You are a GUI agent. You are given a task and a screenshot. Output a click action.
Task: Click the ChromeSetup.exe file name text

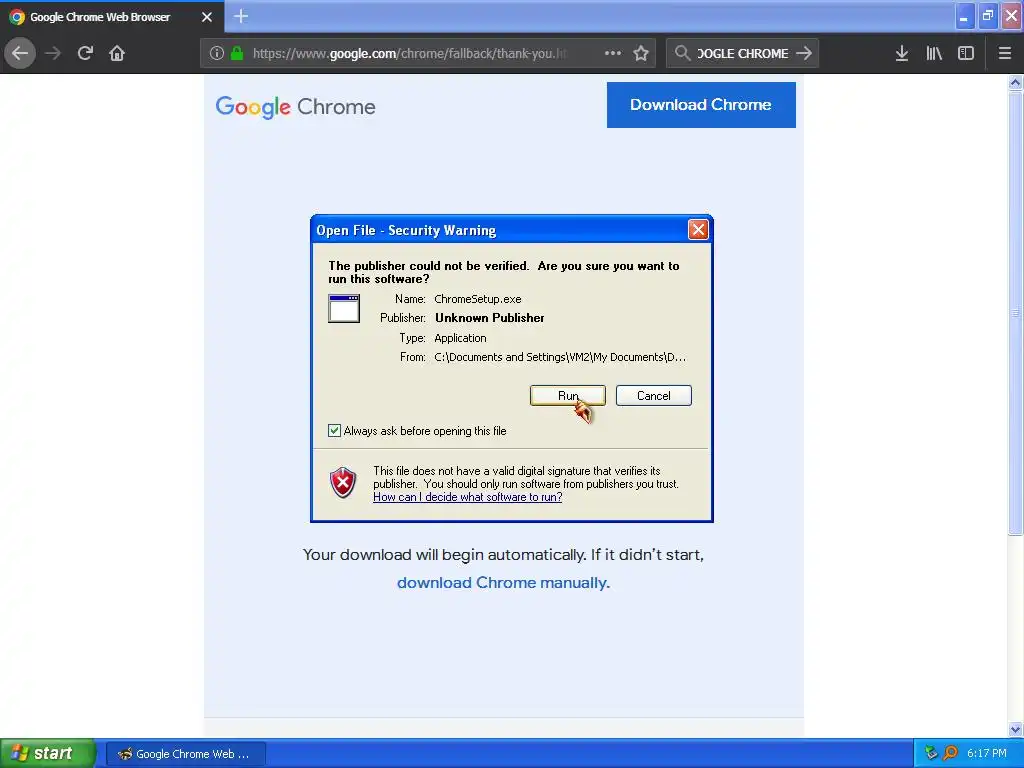point(477,299)
